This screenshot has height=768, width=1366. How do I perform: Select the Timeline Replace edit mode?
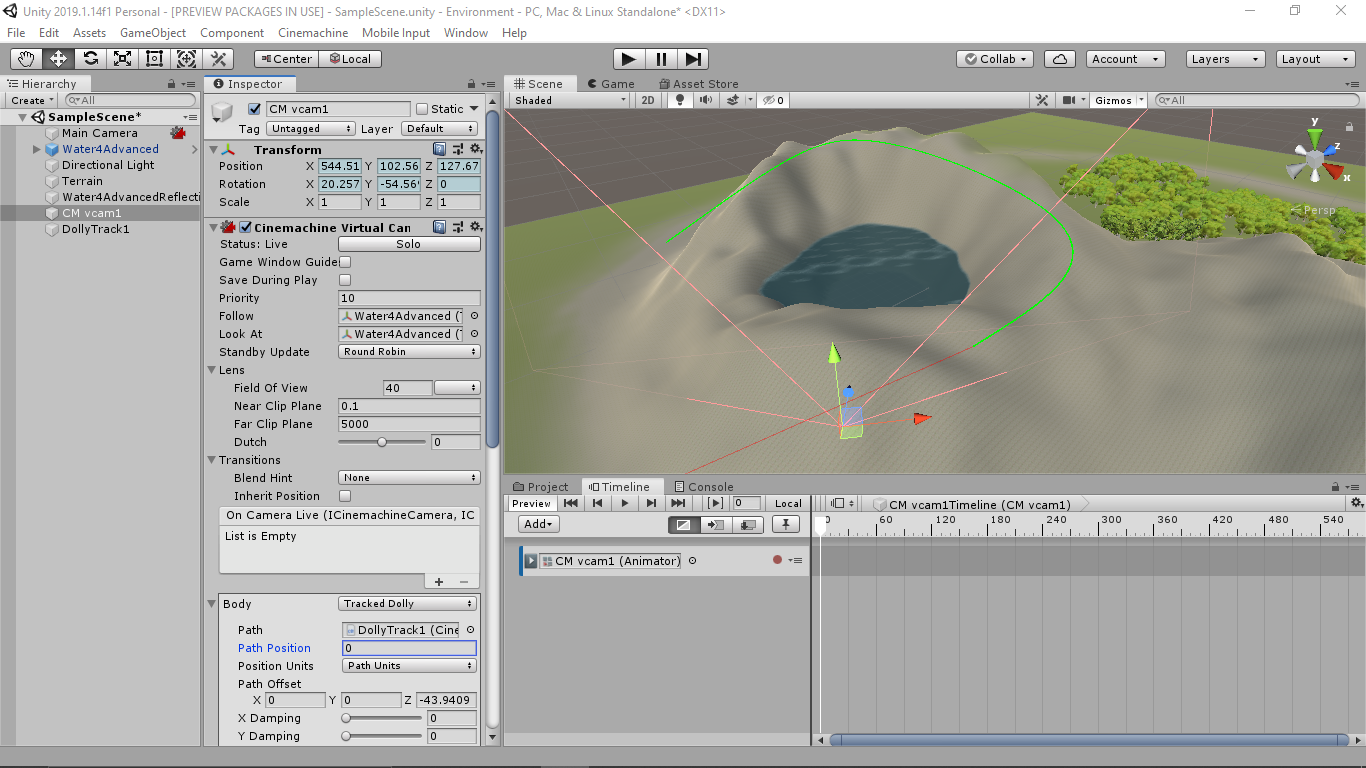click(748, 524)
